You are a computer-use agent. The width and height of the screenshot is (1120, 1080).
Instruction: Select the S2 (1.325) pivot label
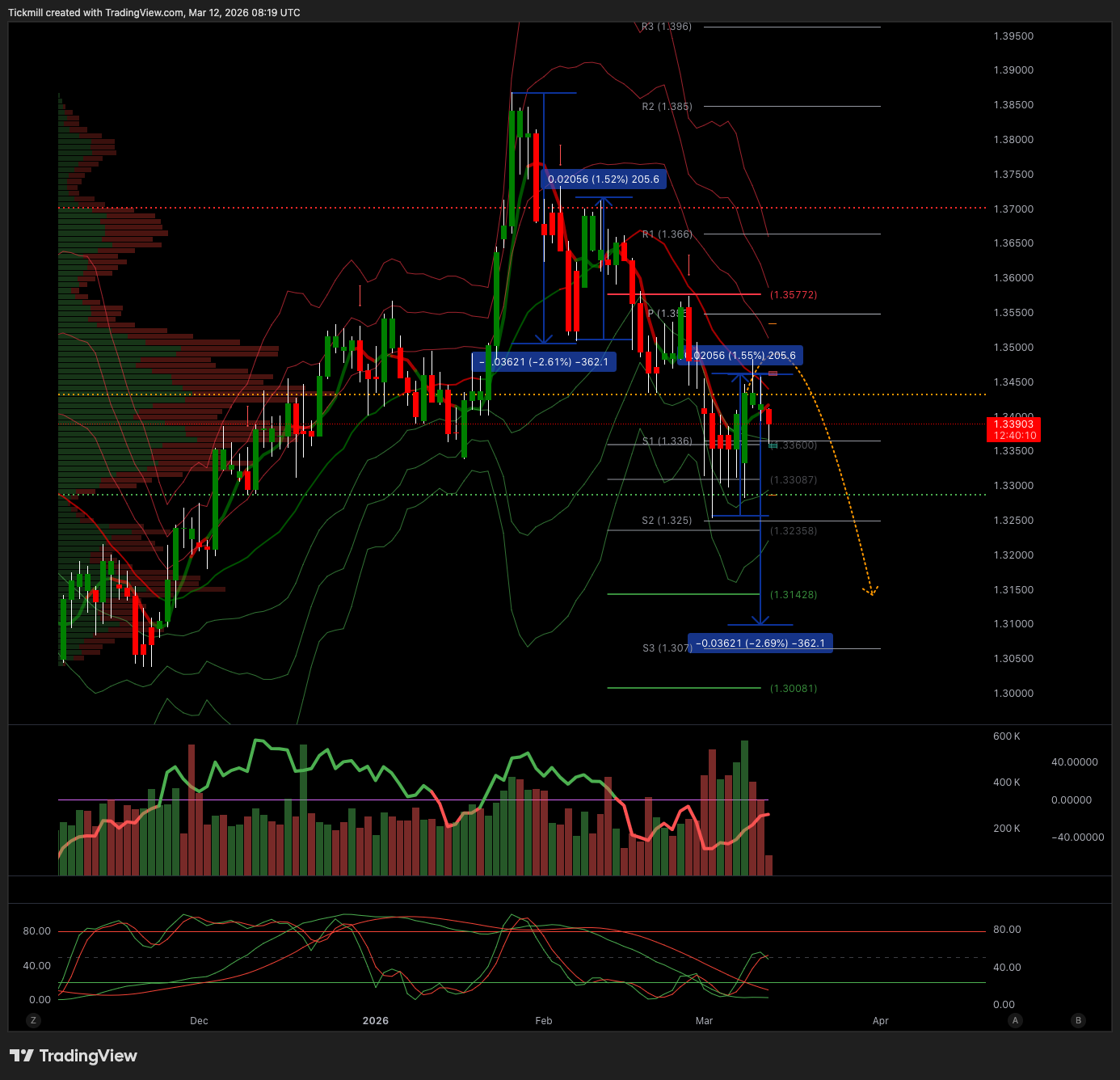point(667,521)
